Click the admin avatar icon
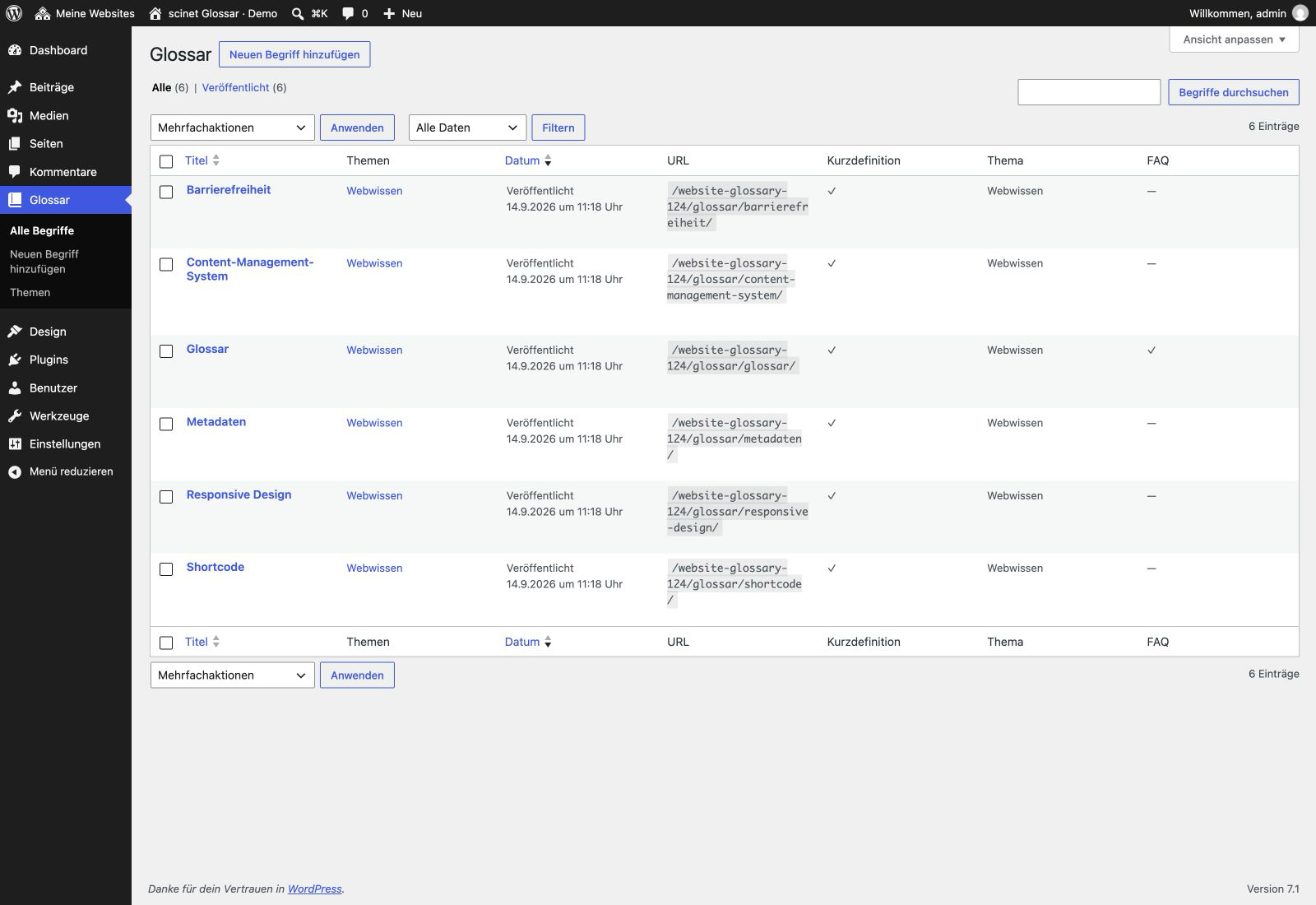 (1300, 13)
